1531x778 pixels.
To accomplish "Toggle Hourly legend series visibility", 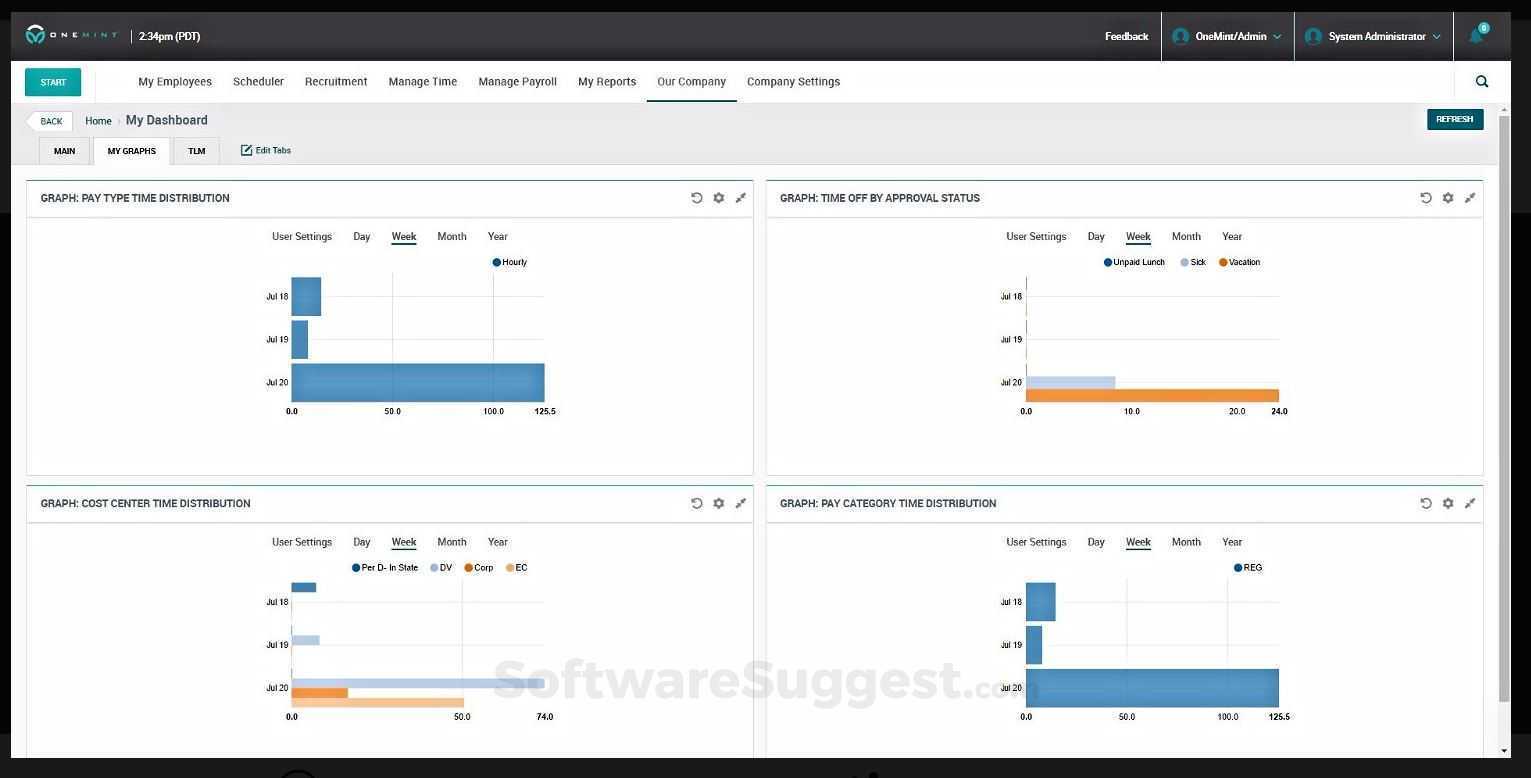I will 510,262.
